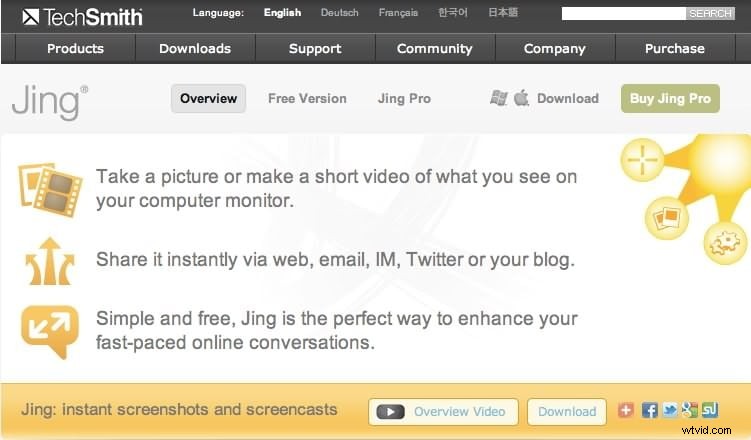Click the Jing logo
The image size is (751, 440).
click(x=50, y=102)
